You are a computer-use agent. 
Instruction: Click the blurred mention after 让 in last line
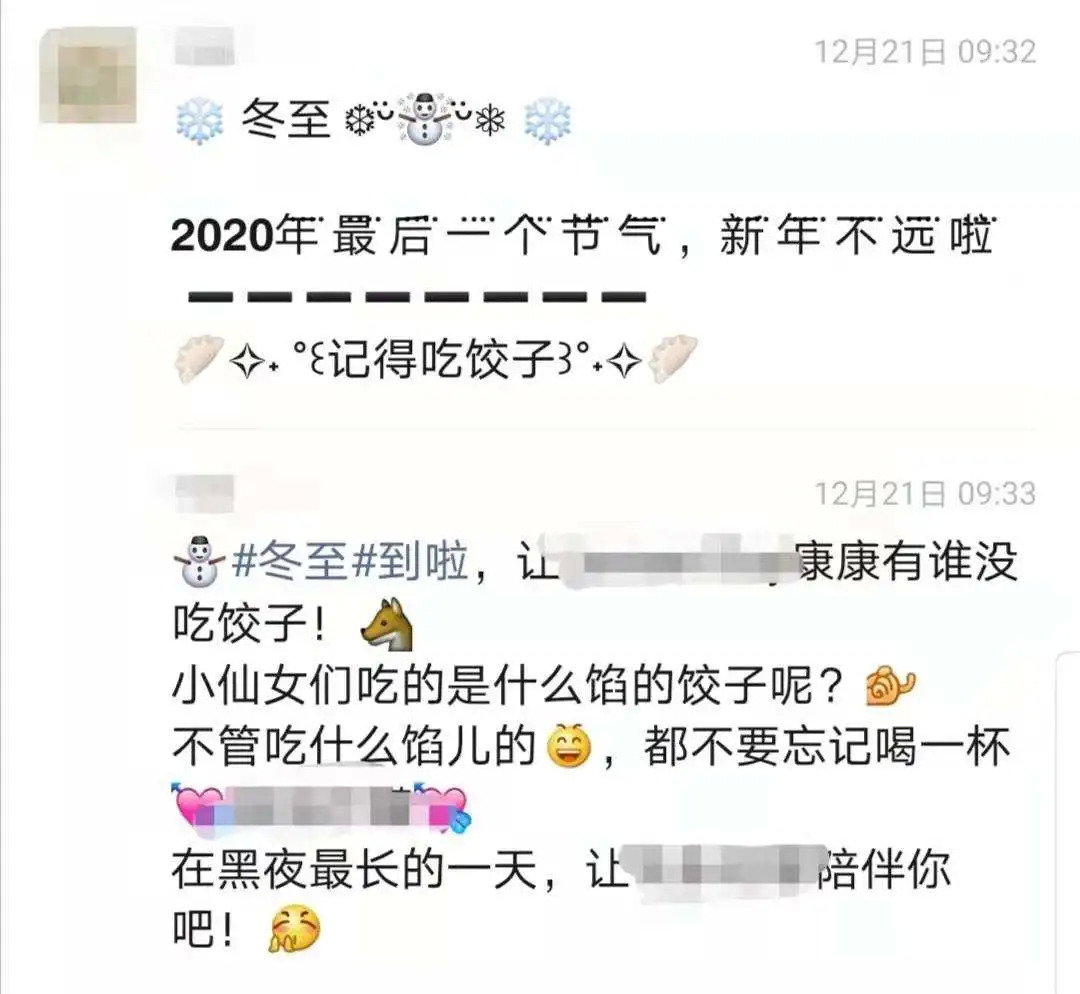723,869
